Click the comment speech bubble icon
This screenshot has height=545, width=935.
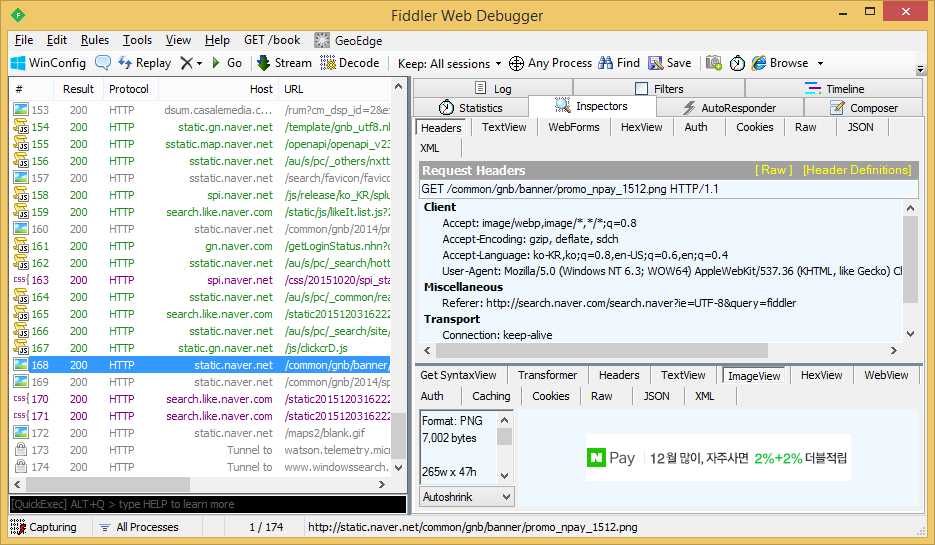pos(103,63)
